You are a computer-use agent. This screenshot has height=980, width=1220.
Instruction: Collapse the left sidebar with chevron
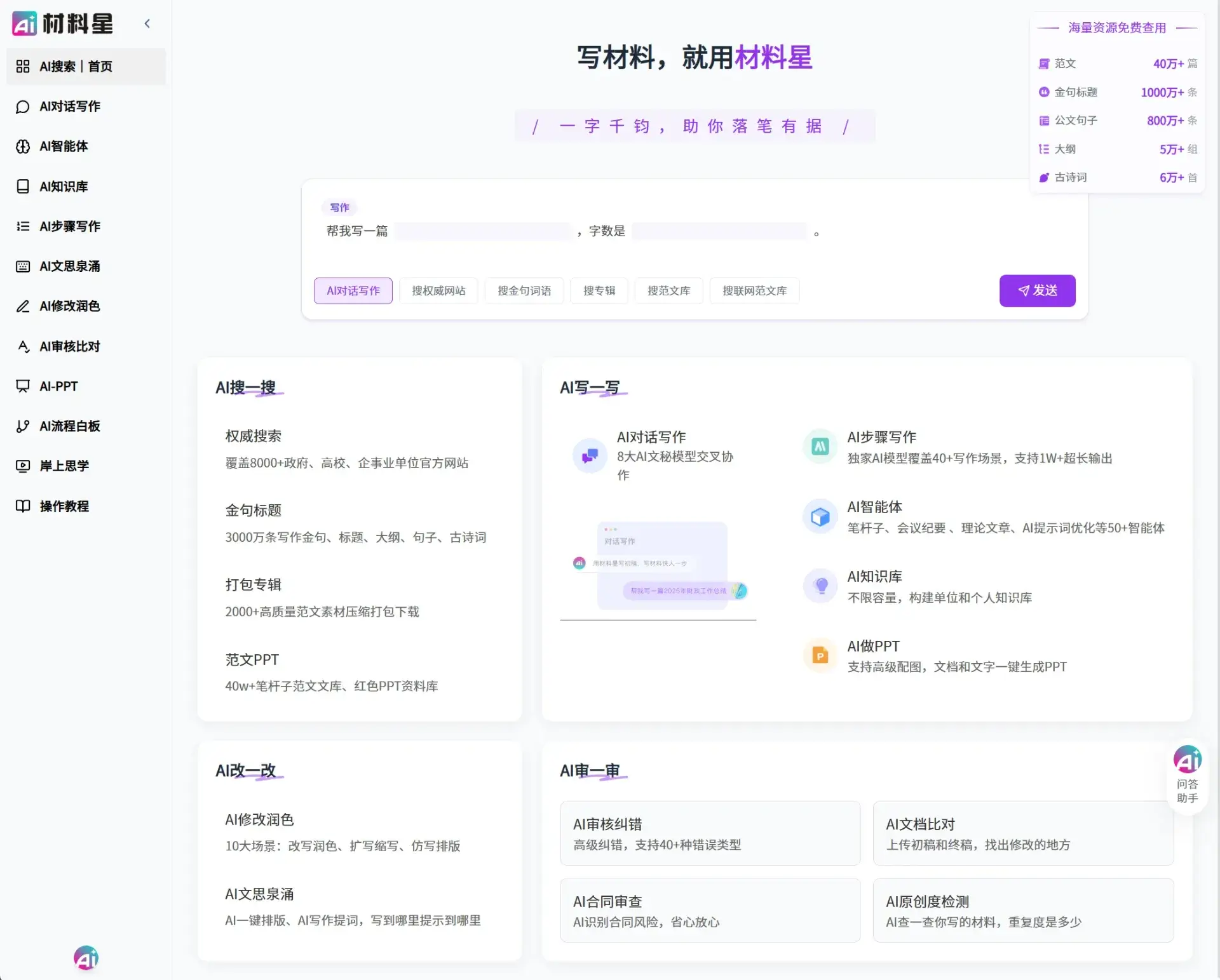[x=147, y=23]
